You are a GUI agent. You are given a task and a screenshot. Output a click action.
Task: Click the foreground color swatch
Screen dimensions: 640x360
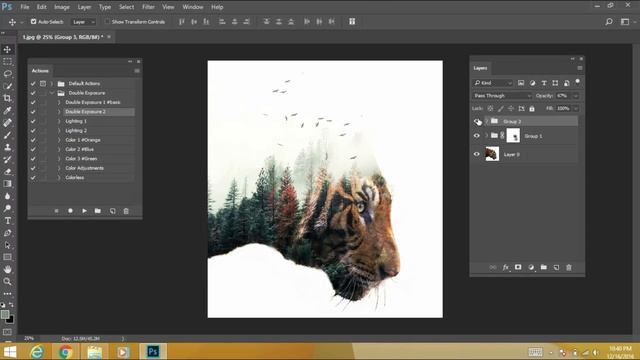pos(5,315)
